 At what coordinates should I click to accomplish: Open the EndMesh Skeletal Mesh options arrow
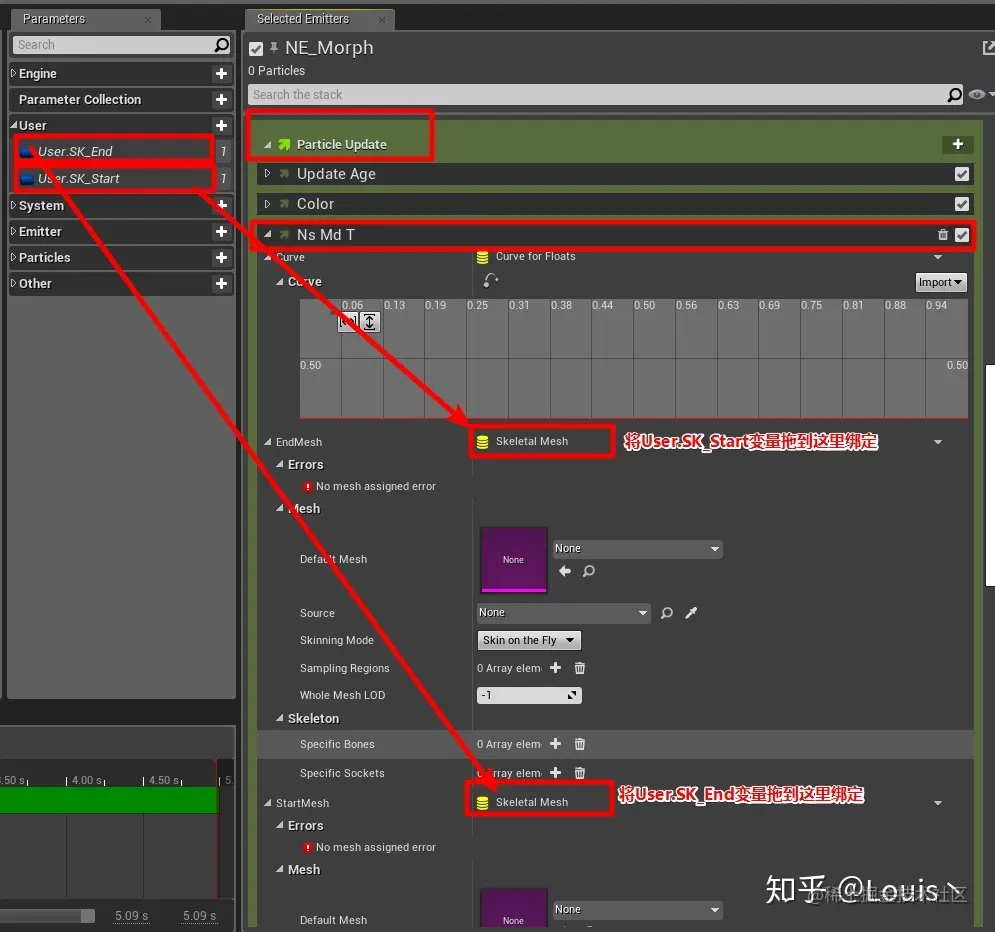[x=938, y=442]
